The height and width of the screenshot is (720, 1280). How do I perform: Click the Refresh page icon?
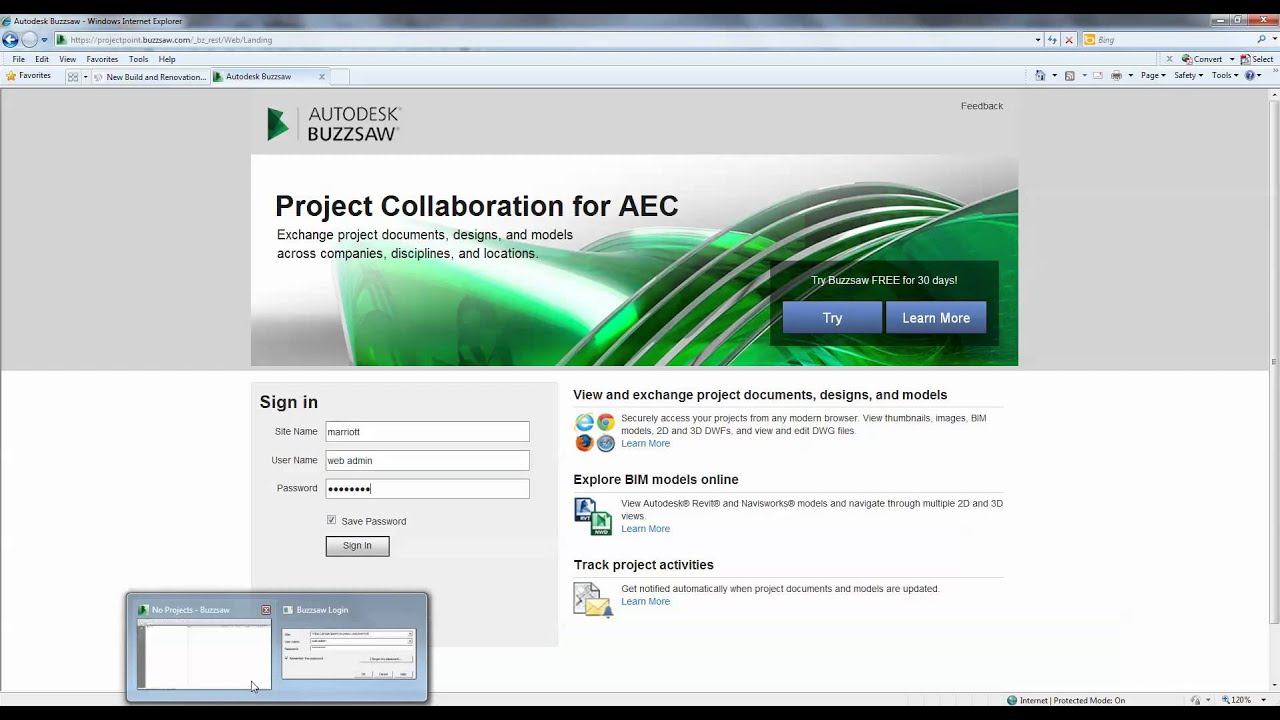tap(1053, 40)
